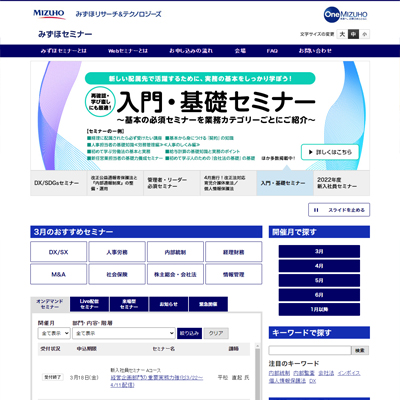This screenshot has height=400, width=400.
Task: Open Webセミナーとは in navigation bar
Action: point(128,51)
